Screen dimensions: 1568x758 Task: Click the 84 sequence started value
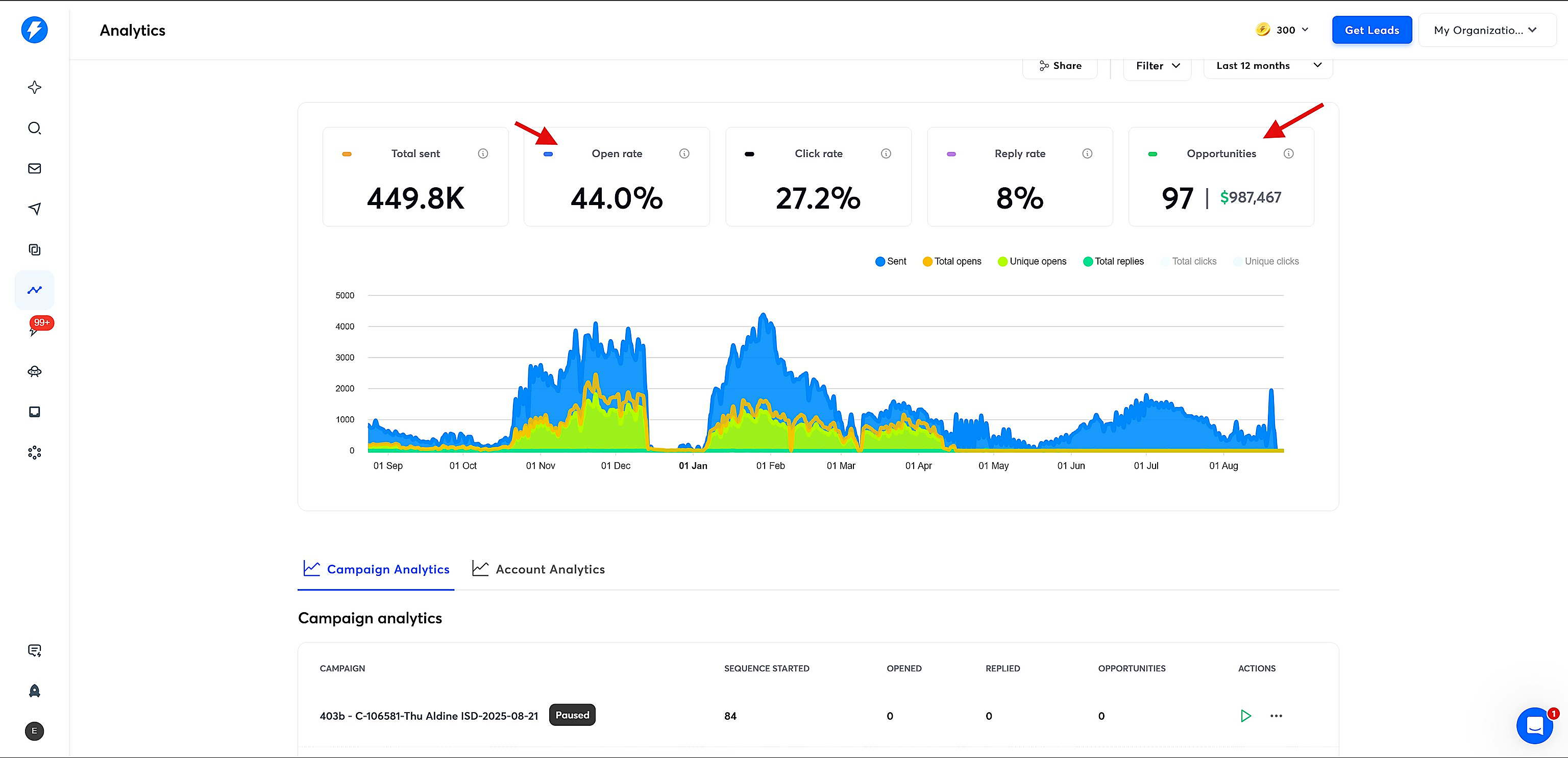click(x=730, y=716)
